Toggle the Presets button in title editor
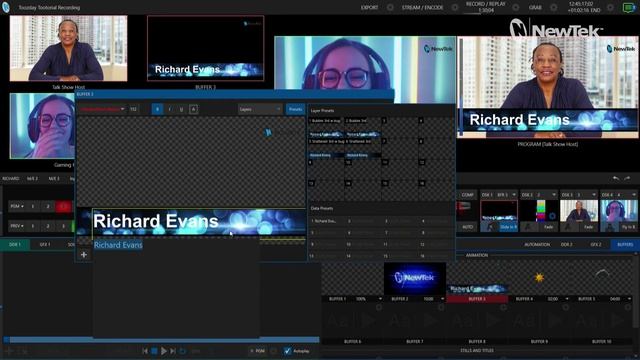Viewport: 640px width, 360px height. [x=295, y=109]
